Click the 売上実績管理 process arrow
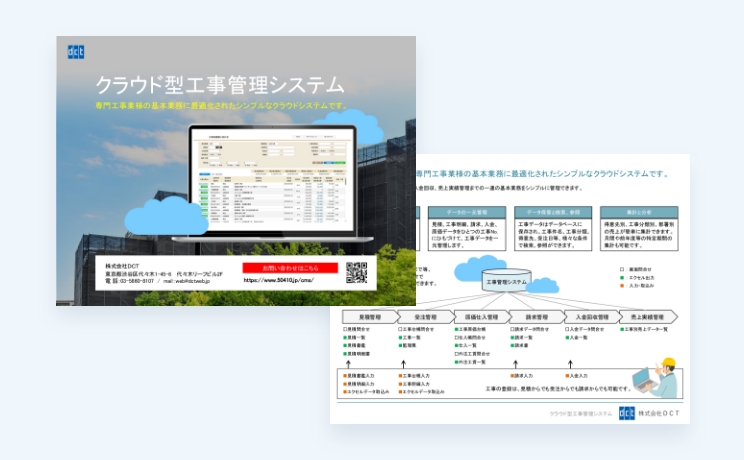This screenshot has width=744, height=460. (x=649, y=316)
